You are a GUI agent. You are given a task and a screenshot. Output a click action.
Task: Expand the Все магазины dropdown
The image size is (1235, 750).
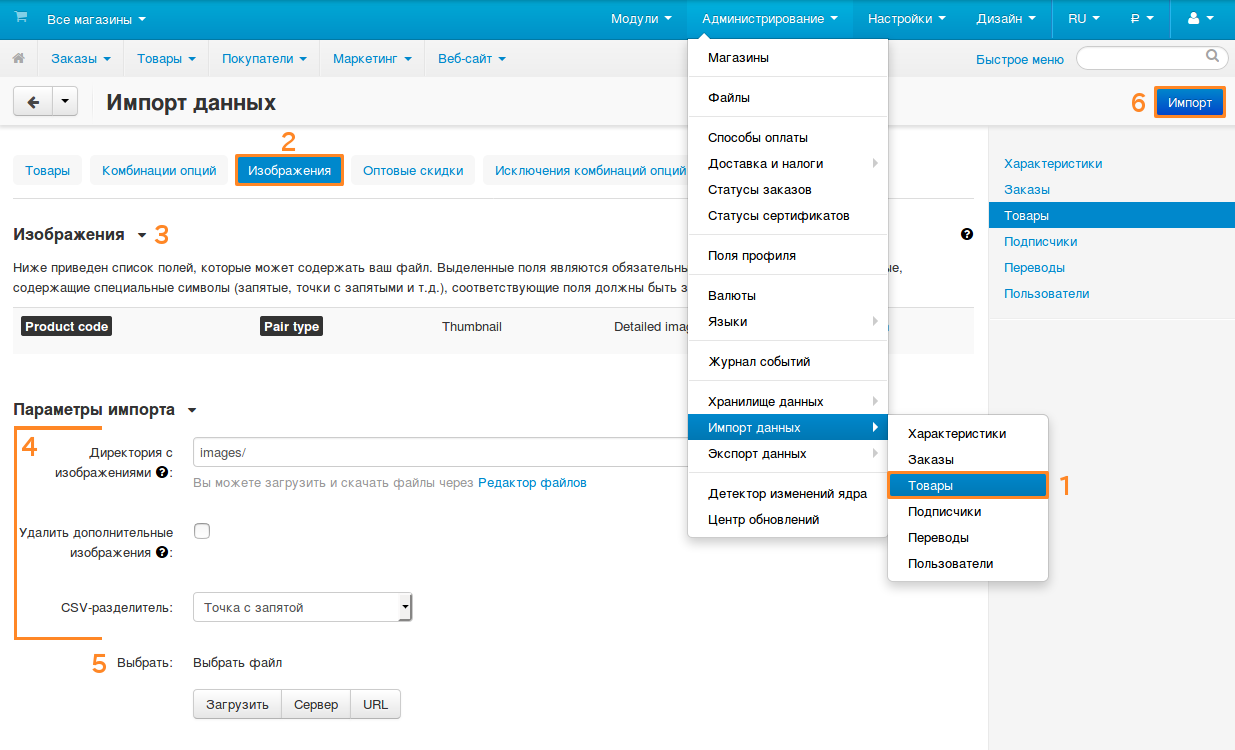point(96,19)
